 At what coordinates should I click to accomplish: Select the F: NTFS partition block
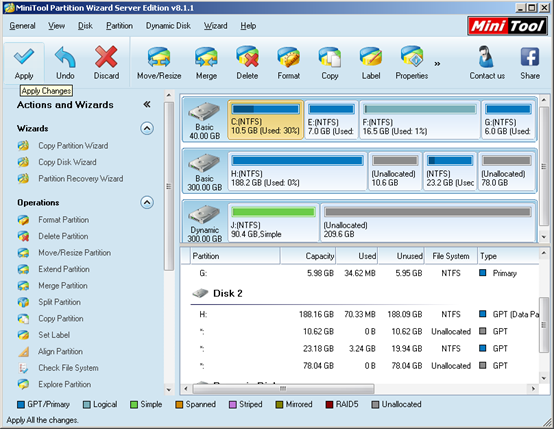420,120
